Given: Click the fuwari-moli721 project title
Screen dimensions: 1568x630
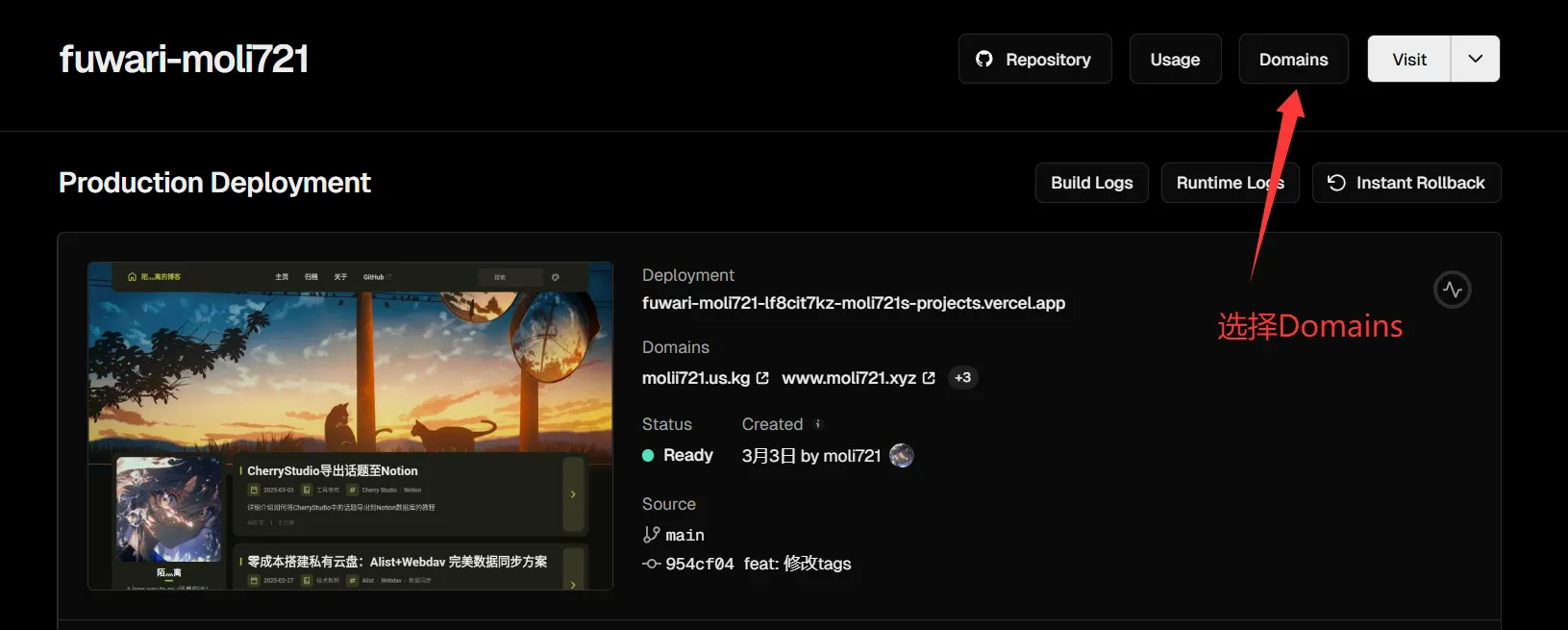Looking at the screenshot, I should (184, 59).
